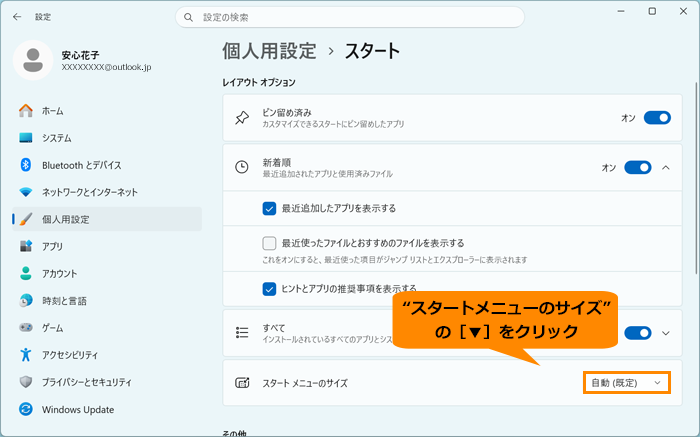This screenshot has width=700, height=437.
Task: Collapse the 新着順 section chevron
Action: point(666,167)
